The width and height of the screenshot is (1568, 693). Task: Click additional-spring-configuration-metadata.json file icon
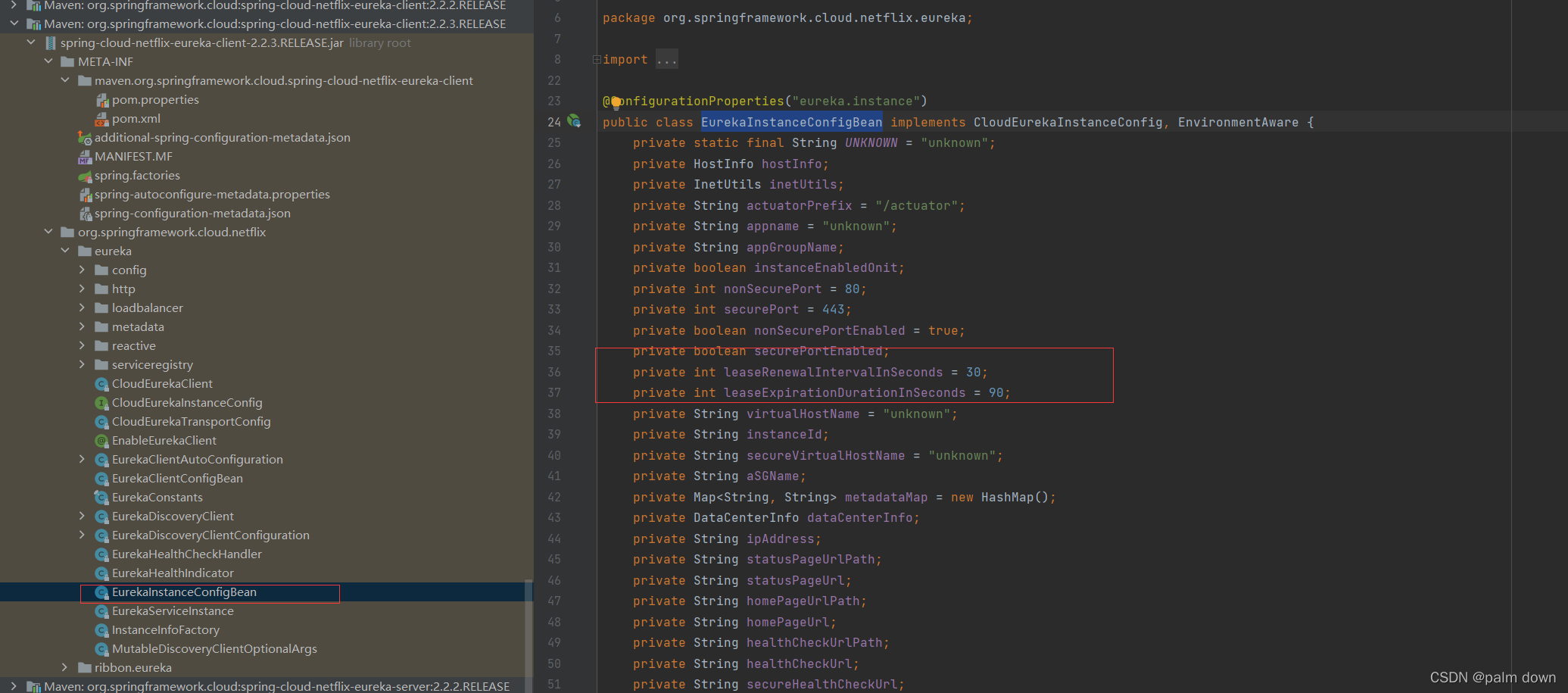coord(85,138)
